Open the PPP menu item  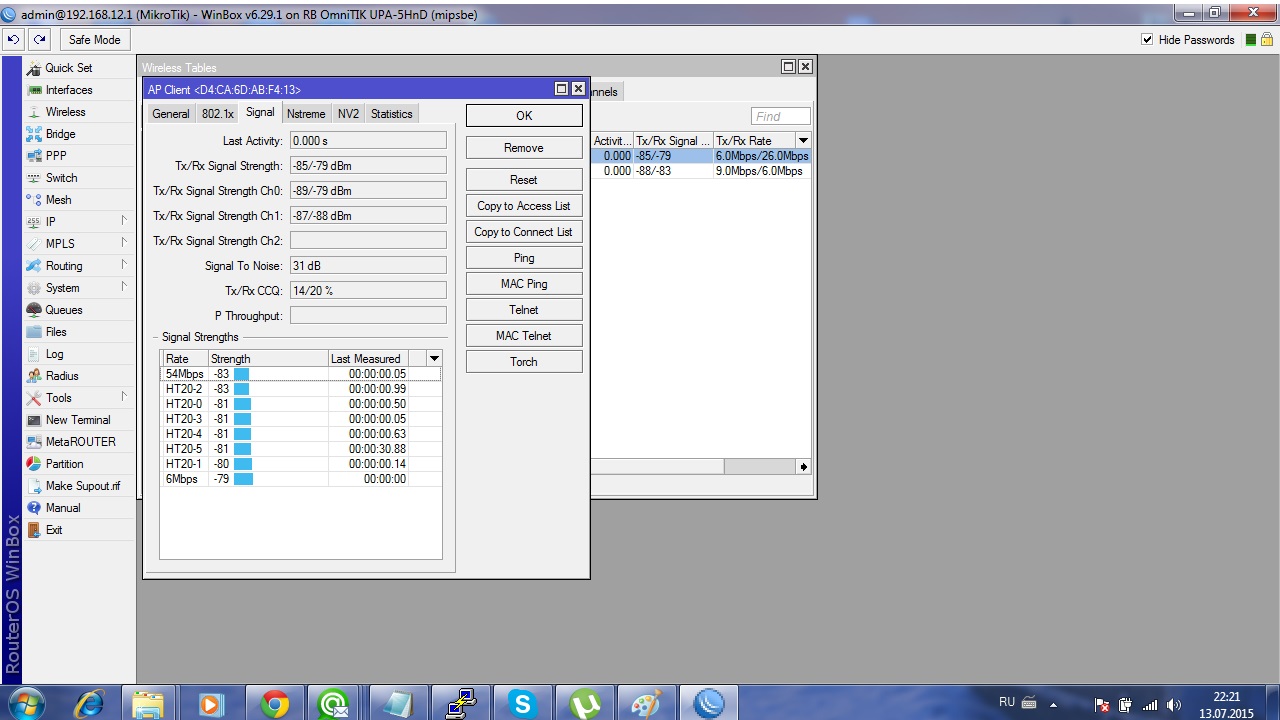56,156
